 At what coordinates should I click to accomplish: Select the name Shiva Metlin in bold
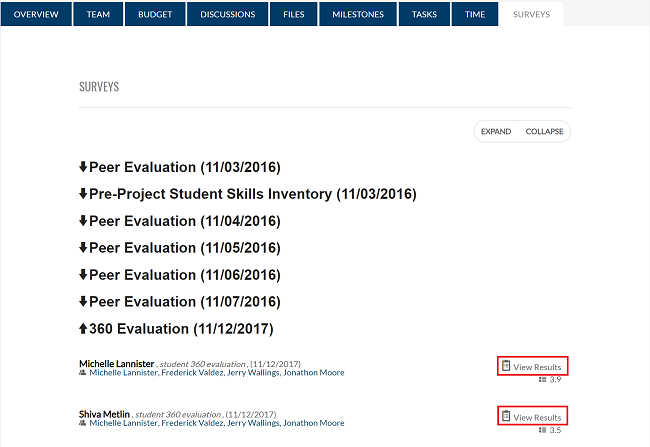104,414
